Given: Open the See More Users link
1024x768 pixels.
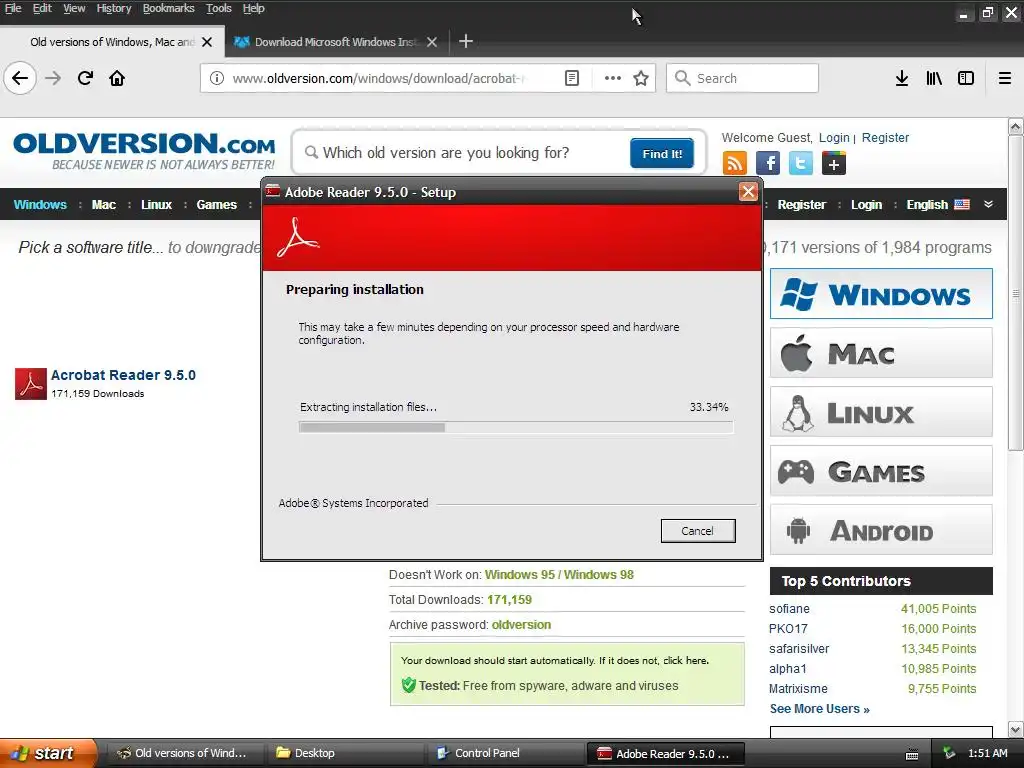Looking at the screenshot, I should [819, 709].
